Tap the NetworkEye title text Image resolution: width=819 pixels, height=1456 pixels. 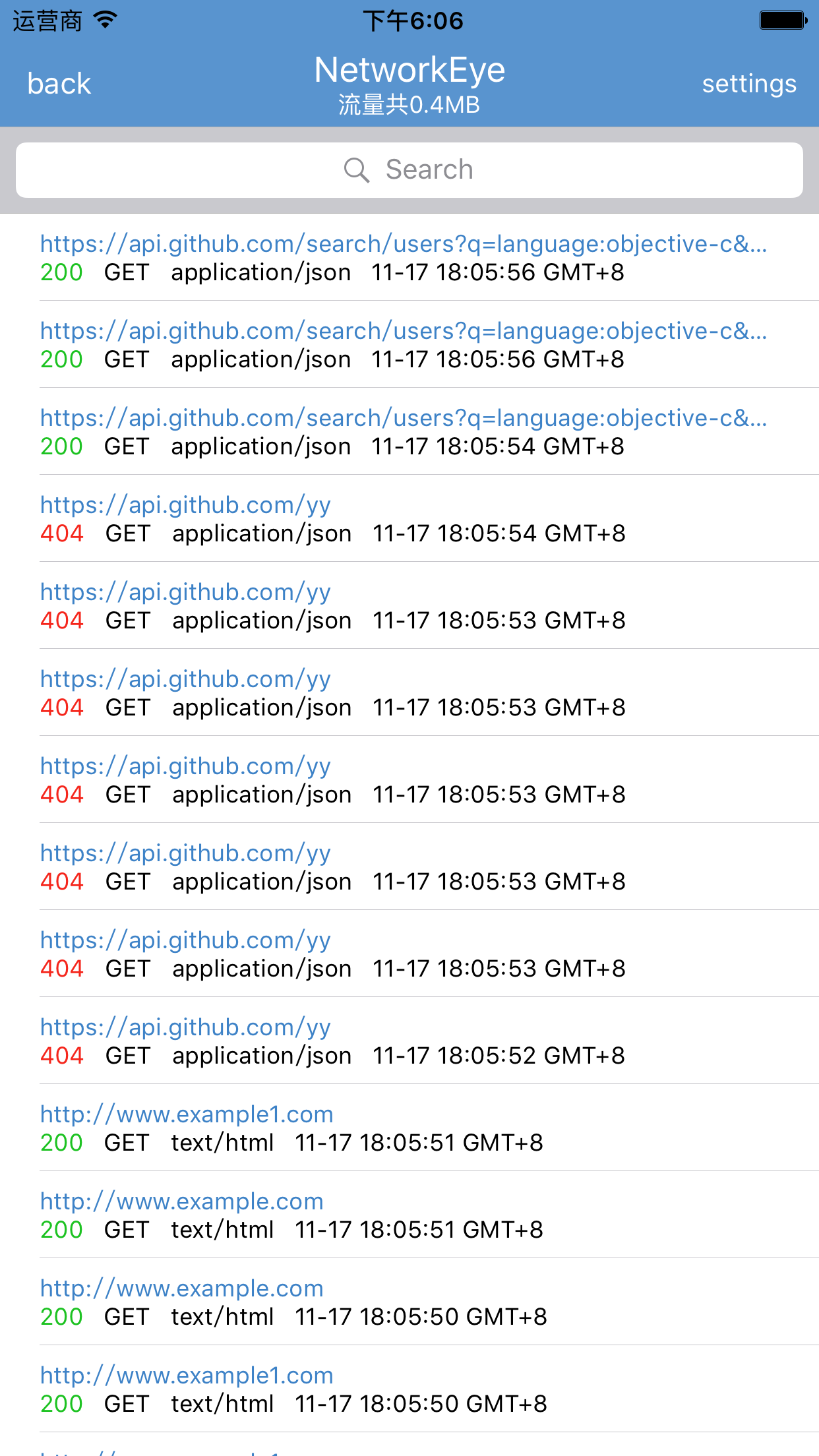point(409,70)
